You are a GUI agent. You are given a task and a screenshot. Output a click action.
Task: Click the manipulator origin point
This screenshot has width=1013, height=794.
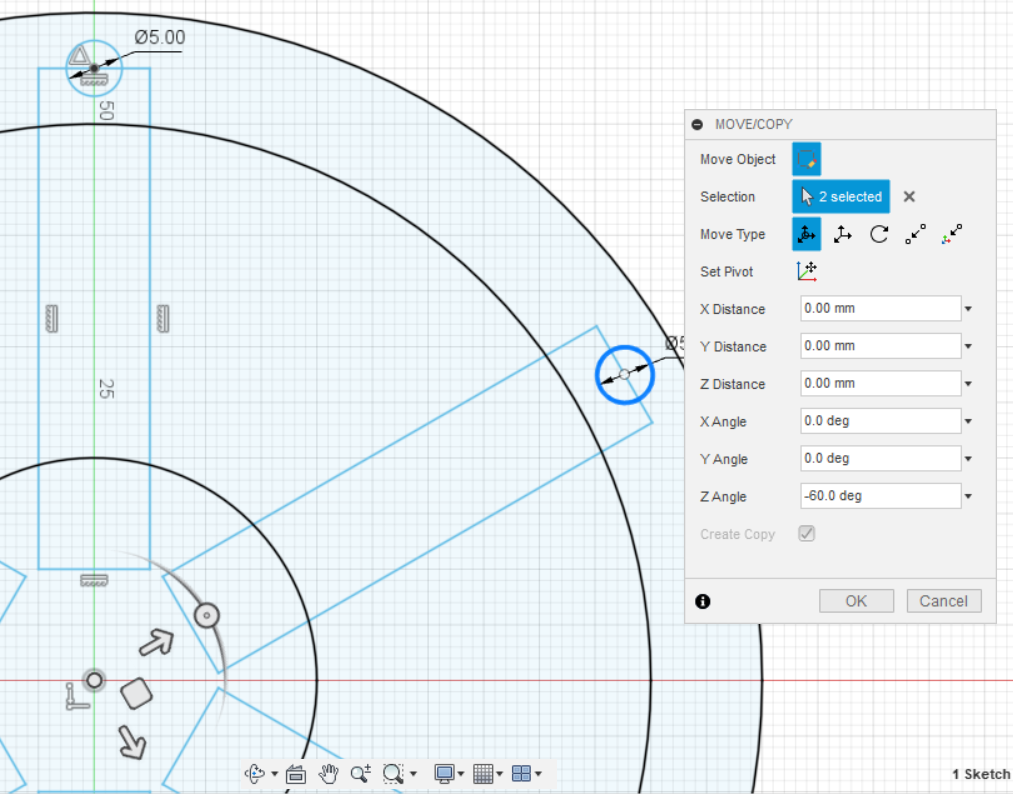coord(94,680)
